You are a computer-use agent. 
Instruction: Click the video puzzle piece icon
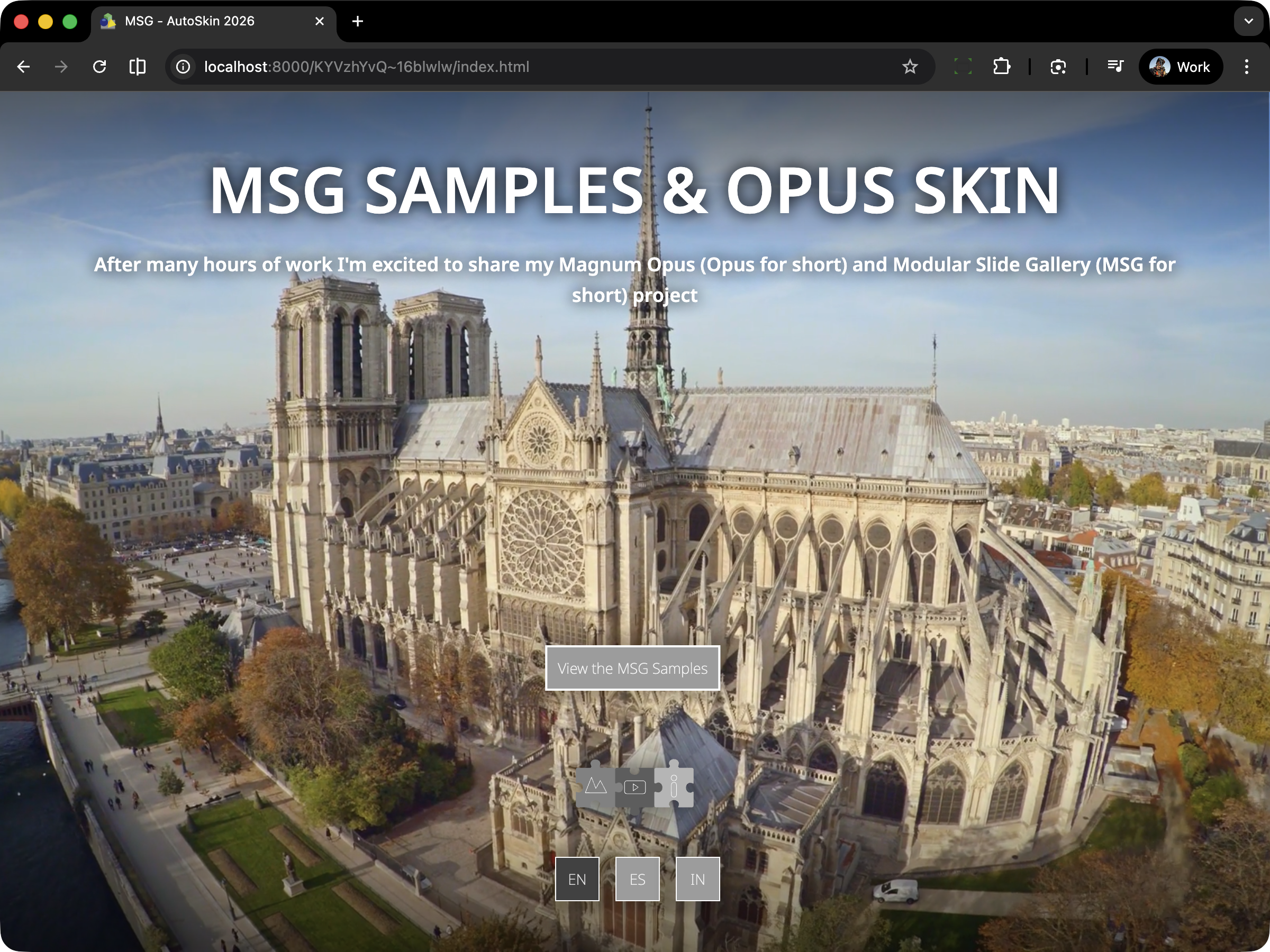[634, 788]
